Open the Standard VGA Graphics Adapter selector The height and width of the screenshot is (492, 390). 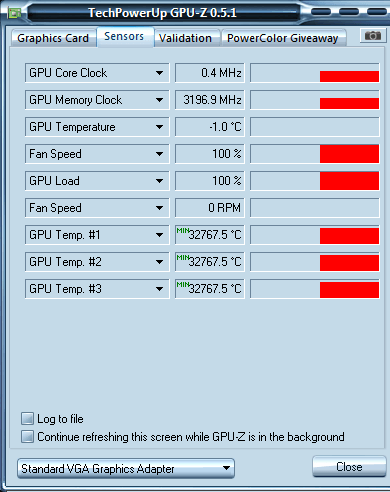[126, 468]
